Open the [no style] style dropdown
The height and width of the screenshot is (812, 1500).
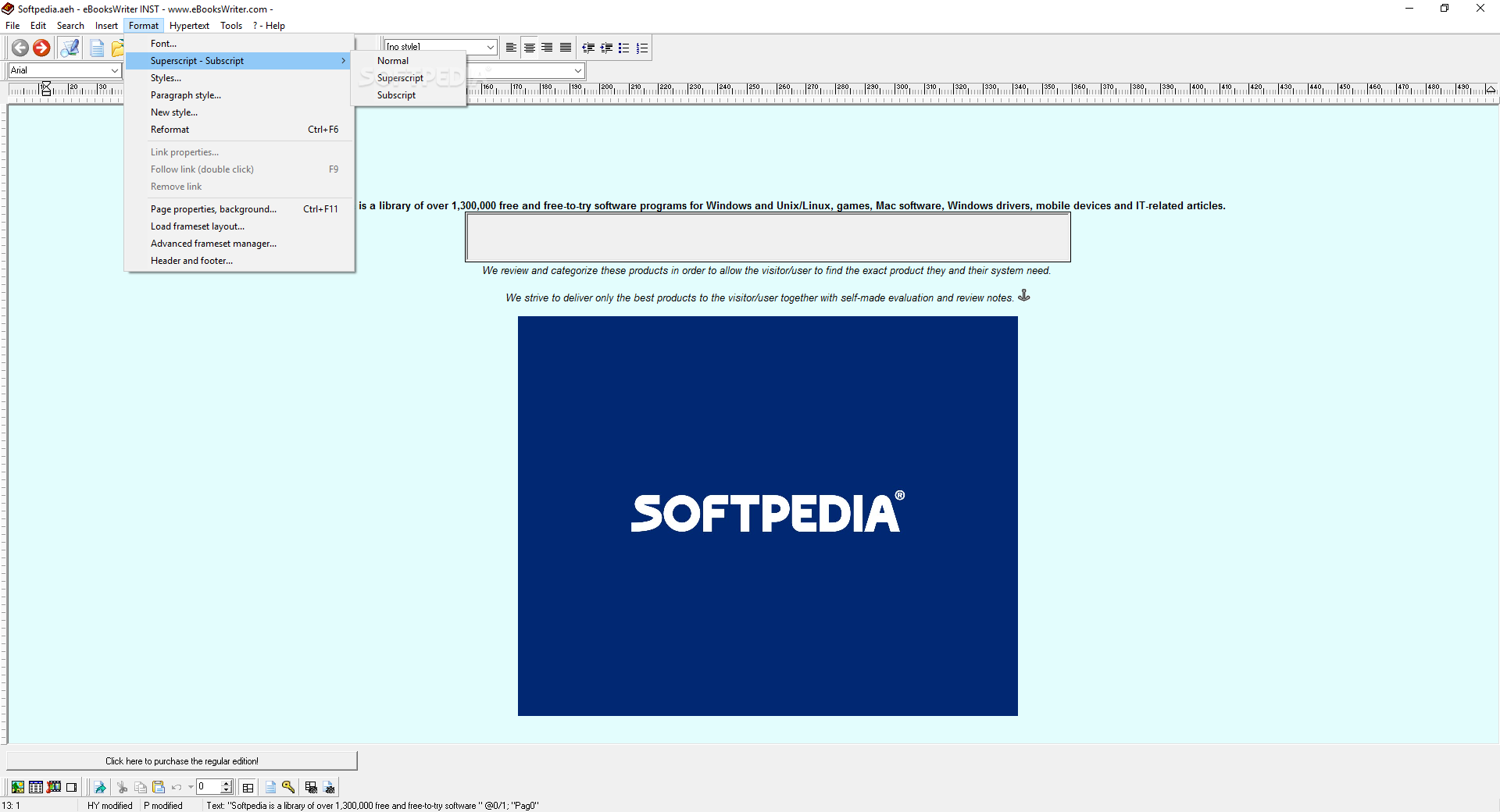(x=490, y=47)
